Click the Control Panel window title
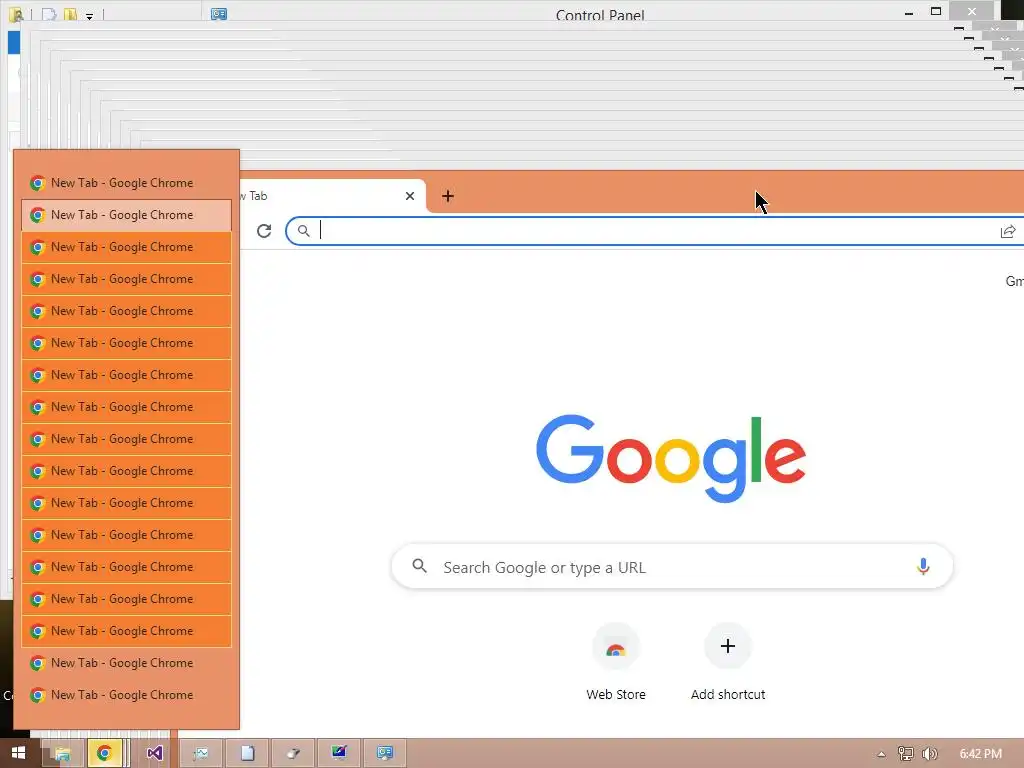The height and width of the screenshot is (768, 1024). pyautogui.click(x=600, y=14)
